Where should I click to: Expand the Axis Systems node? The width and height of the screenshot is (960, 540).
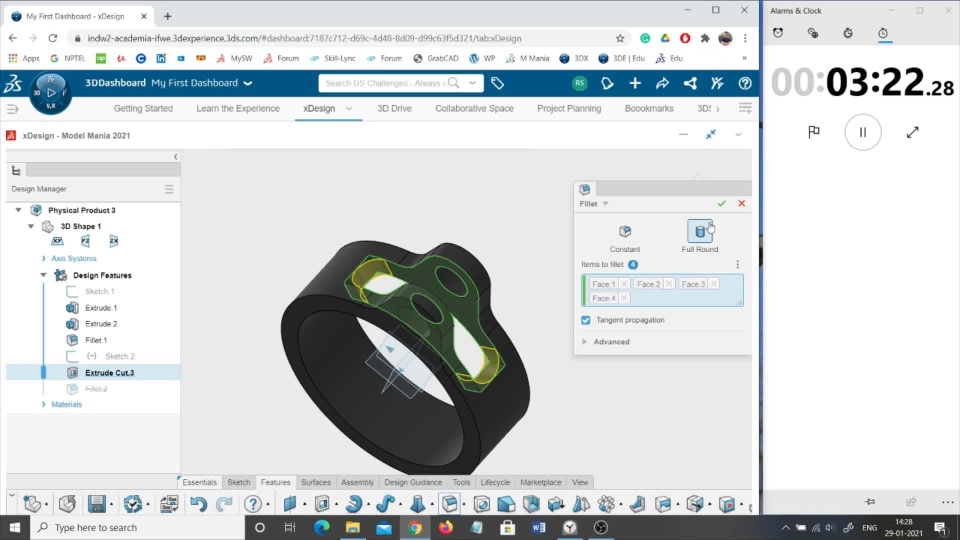tap(43, 258)
